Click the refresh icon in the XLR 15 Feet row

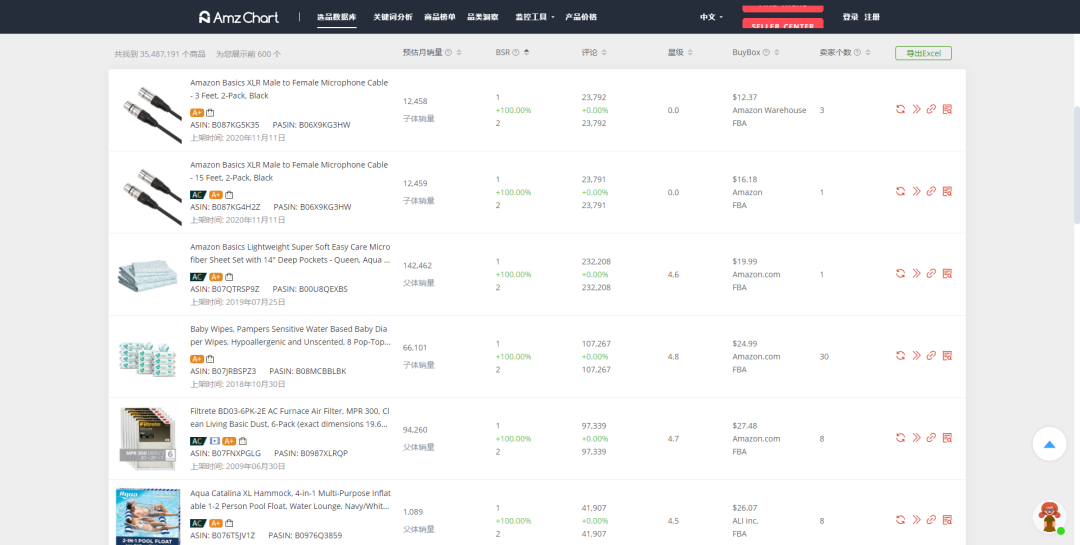(x=900, y=191)
